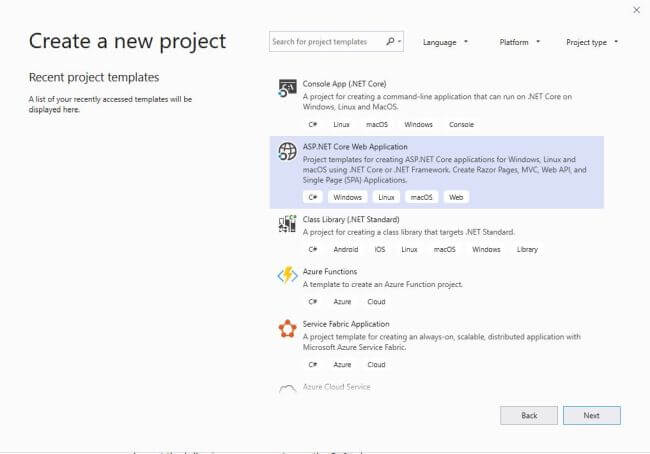650x454 pixels.
Task: Pick the Class Library (.NET Standard) title
Action: [351, 219]
